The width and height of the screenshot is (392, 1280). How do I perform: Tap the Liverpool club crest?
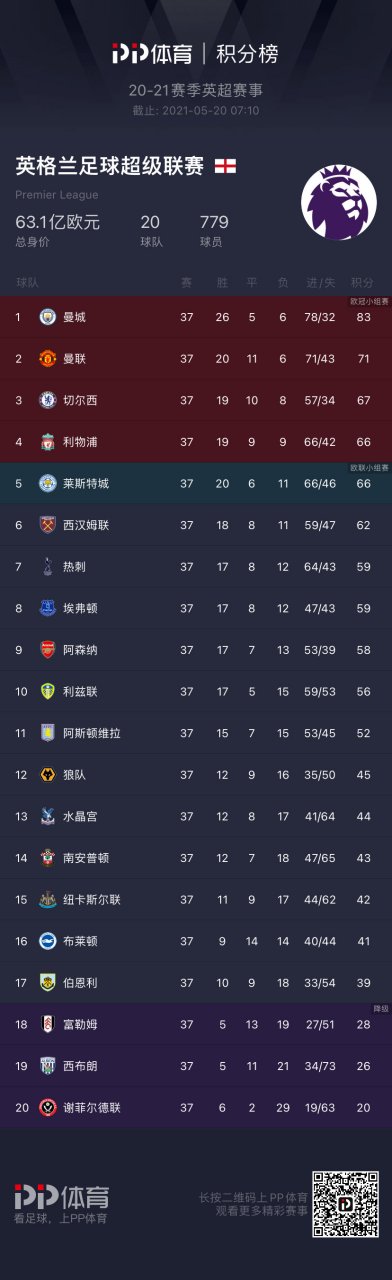[47, 441]
